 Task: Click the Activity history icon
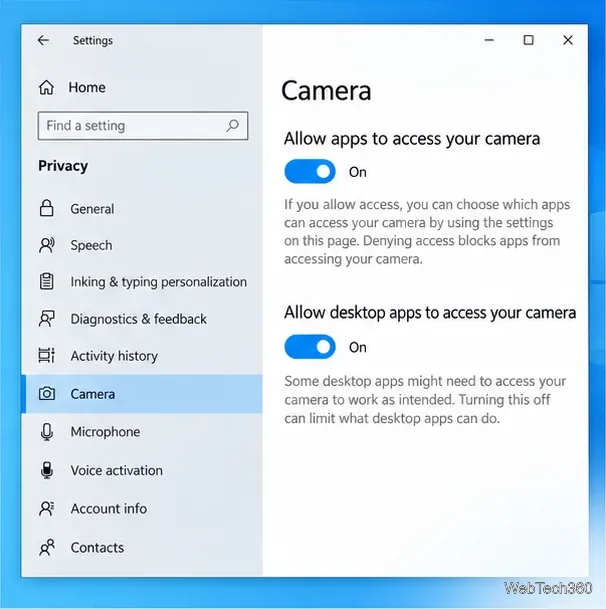click(47, 355)
